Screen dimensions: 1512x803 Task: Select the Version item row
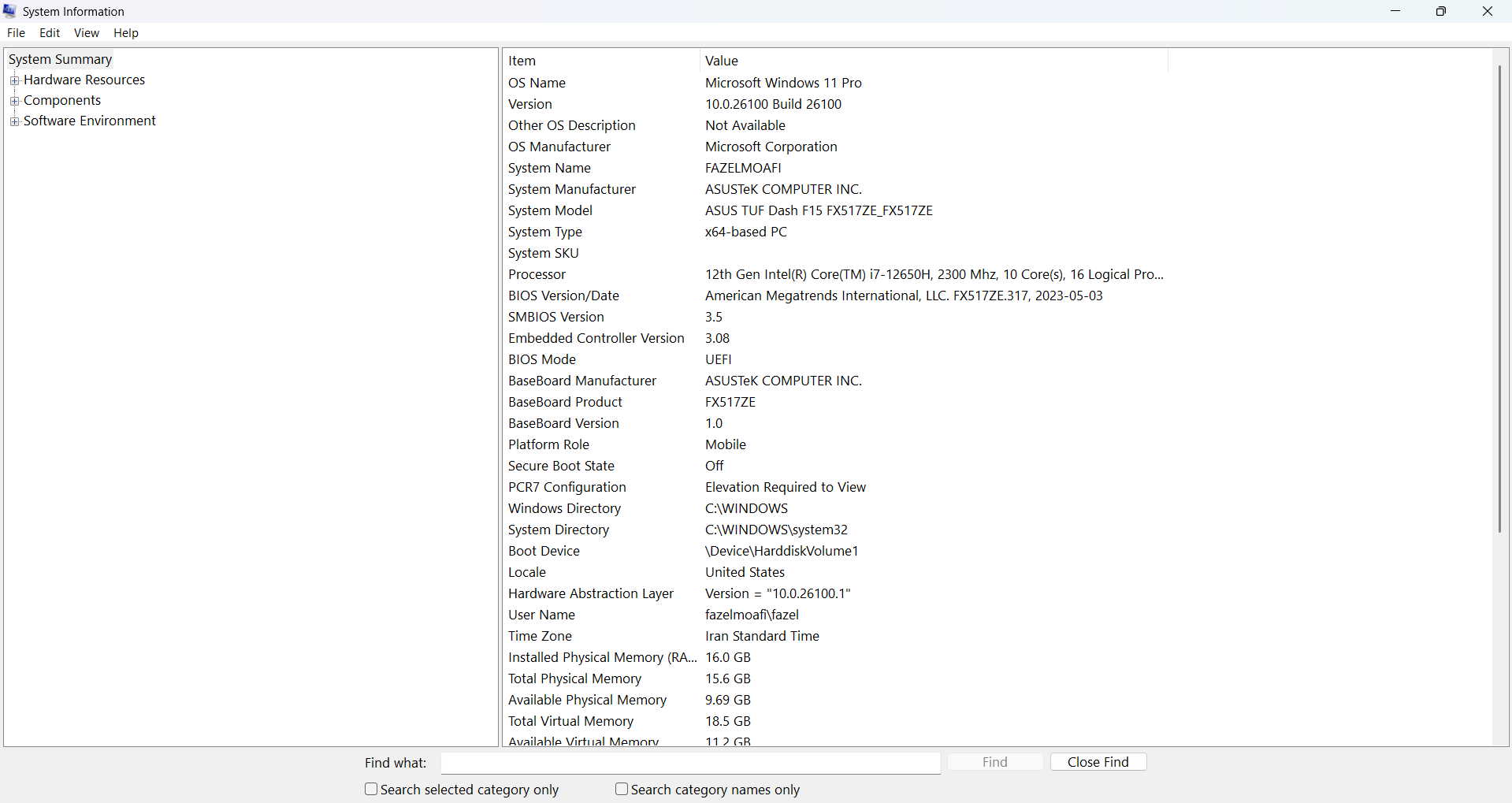click(835, 104)
